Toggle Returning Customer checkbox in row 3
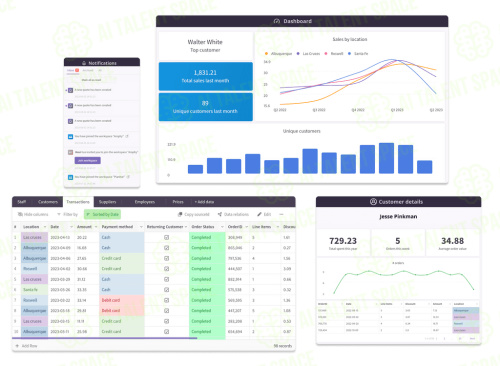The width and height of the screenshot is (500, 366). (167, 258)
